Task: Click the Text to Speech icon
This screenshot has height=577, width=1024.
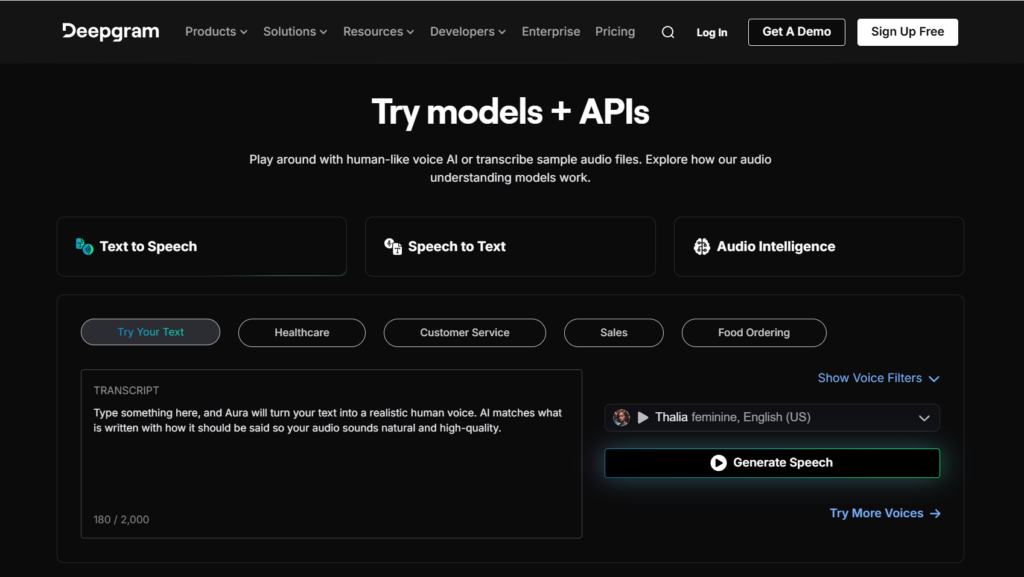Action: pyautogui.click(x=84, y=246)
